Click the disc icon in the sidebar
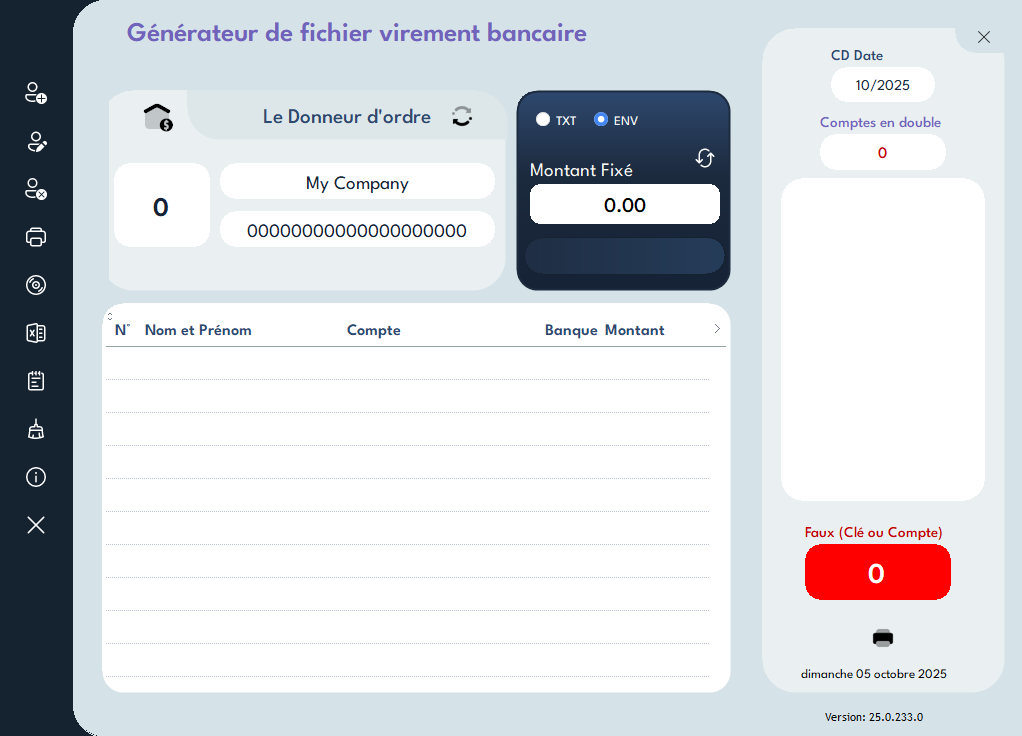The image size is (1022, 736). coord(36,285)
